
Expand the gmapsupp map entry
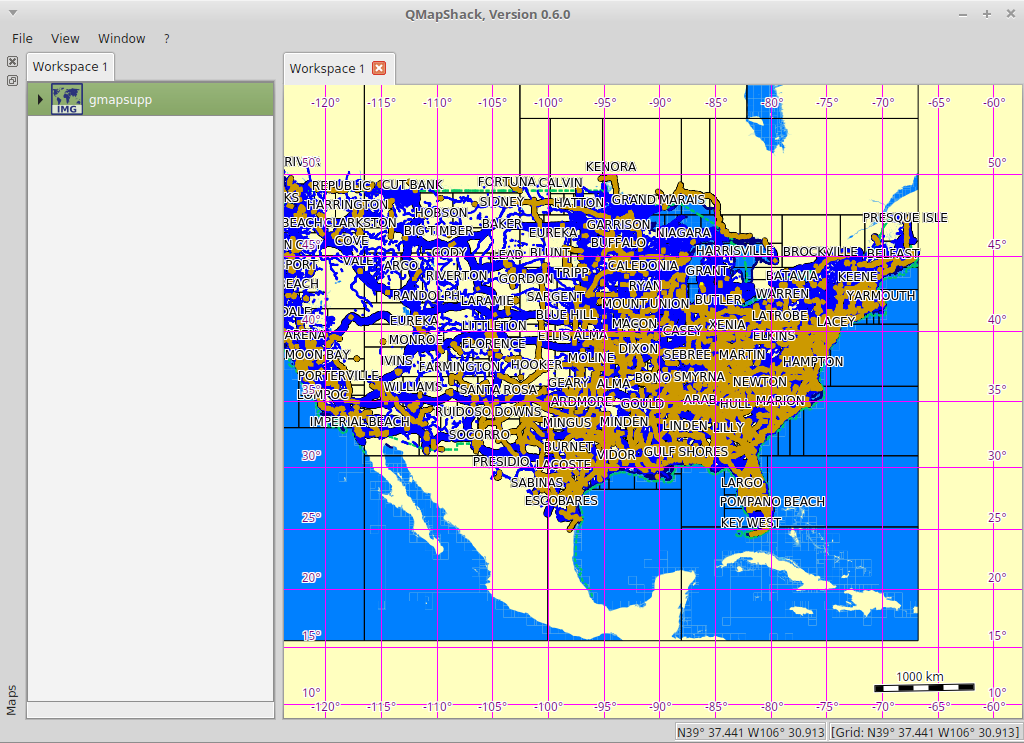[39, 99]
